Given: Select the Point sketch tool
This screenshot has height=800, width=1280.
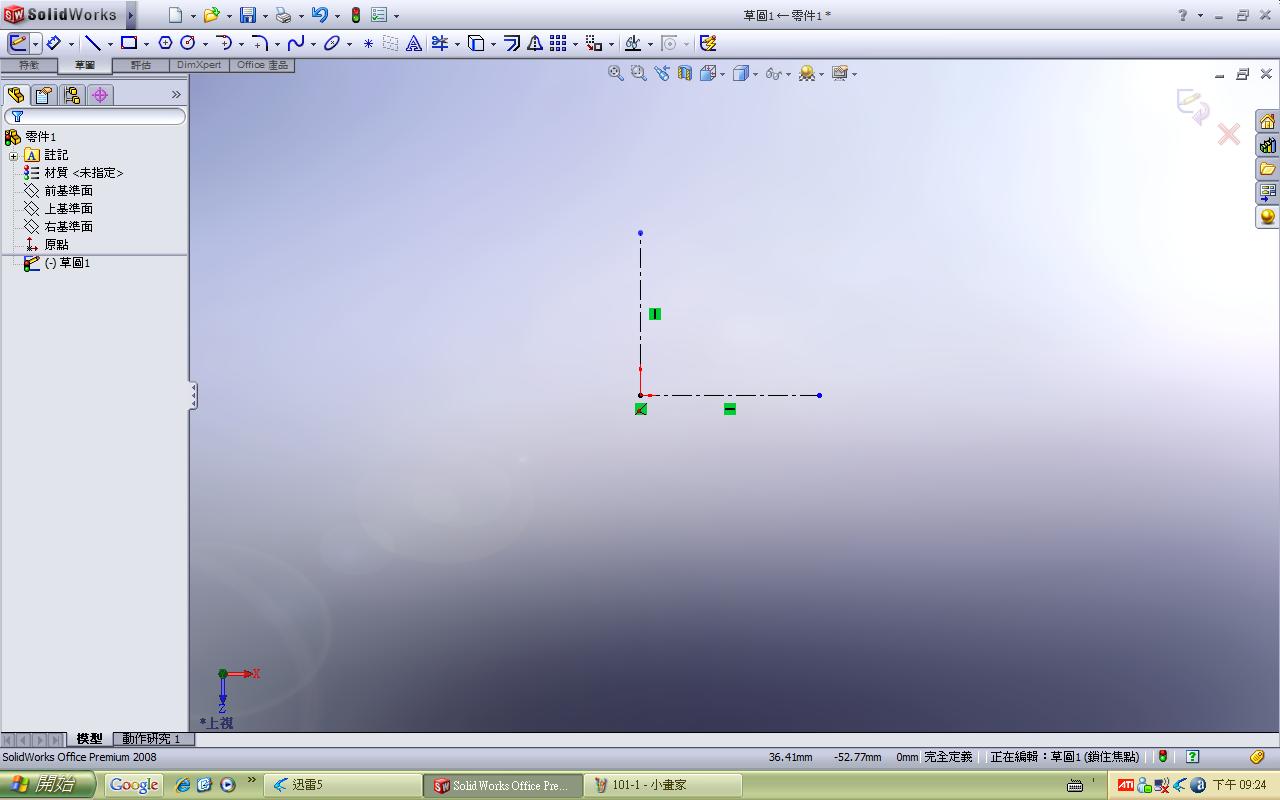Looking at the screenshot, I should (x=368, y=43).
